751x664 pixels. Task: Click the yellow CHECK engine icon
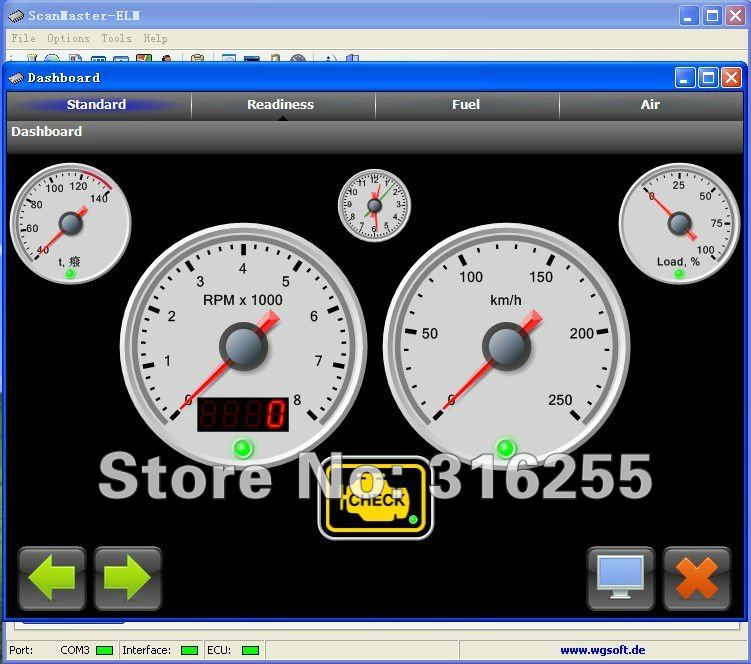376,498
